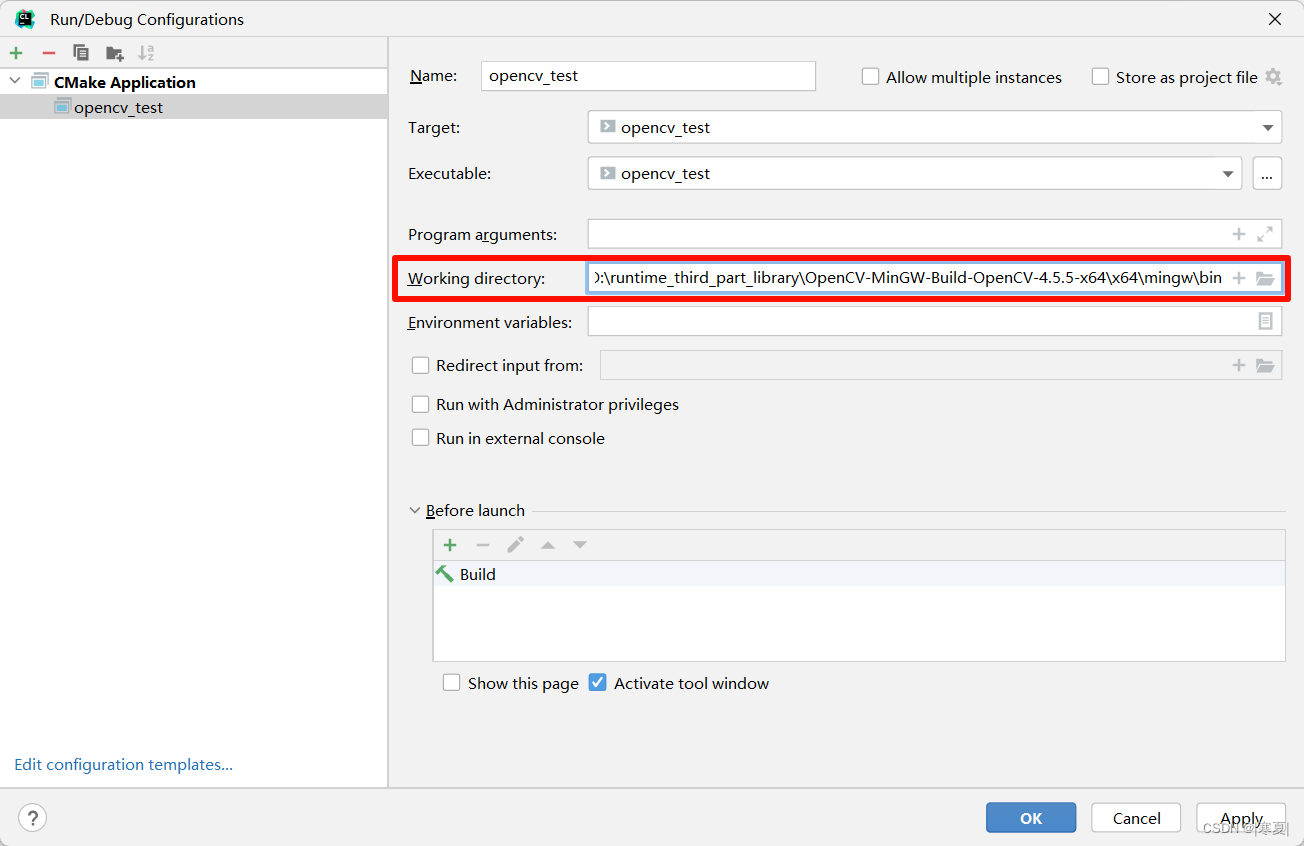Insert macro in Redirect input field
This screenshot has width=1304, height=846.
[x=1238, y=365]
